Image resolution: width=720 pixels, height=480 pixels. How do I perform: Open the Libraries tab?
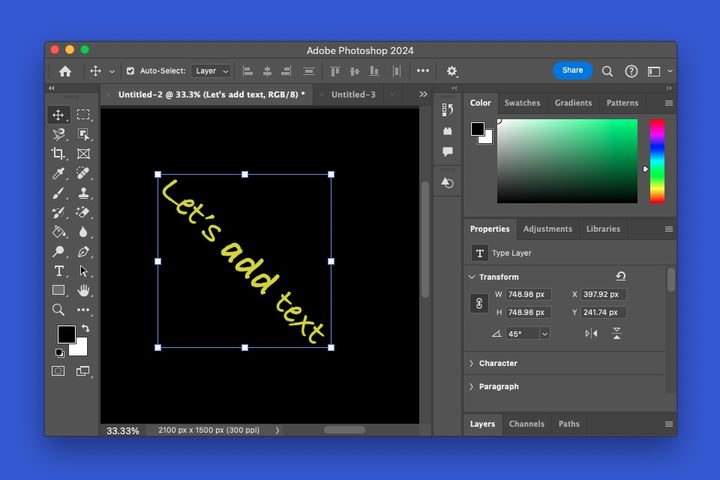(x=603, y=229)
